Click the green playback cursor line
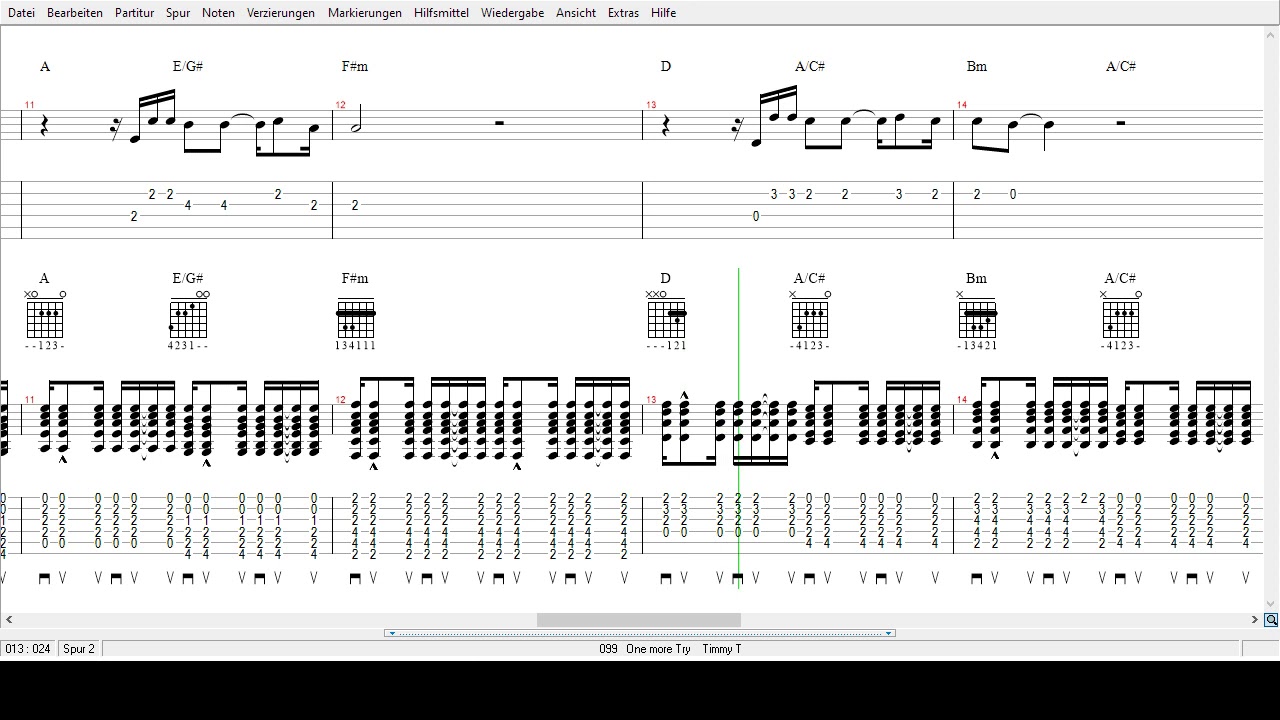The image size is (1280, 720). [x=739, y=428]
